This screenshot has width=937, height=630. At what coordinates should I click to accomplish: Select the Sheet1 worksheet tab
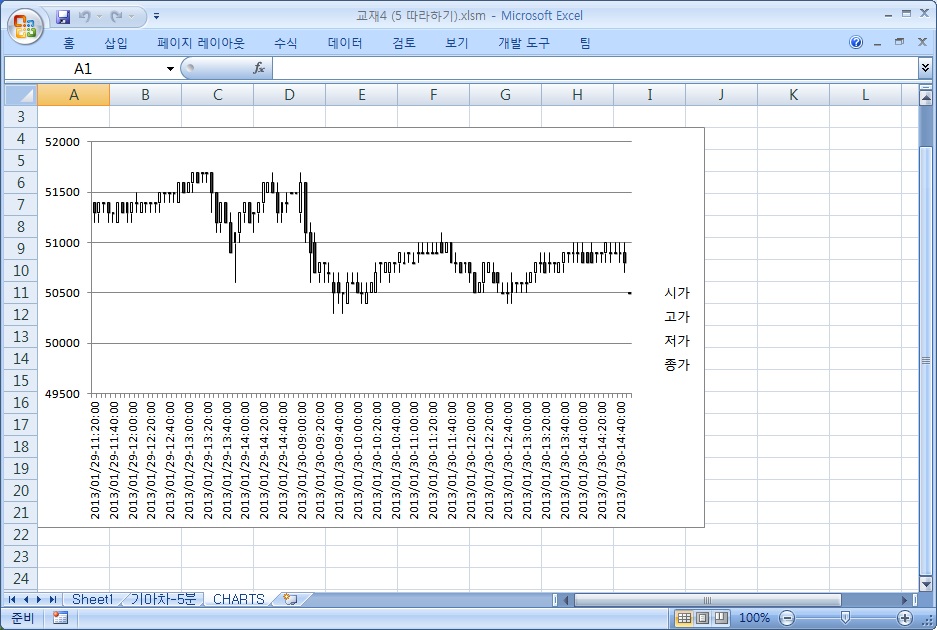(x=92, y=599)
